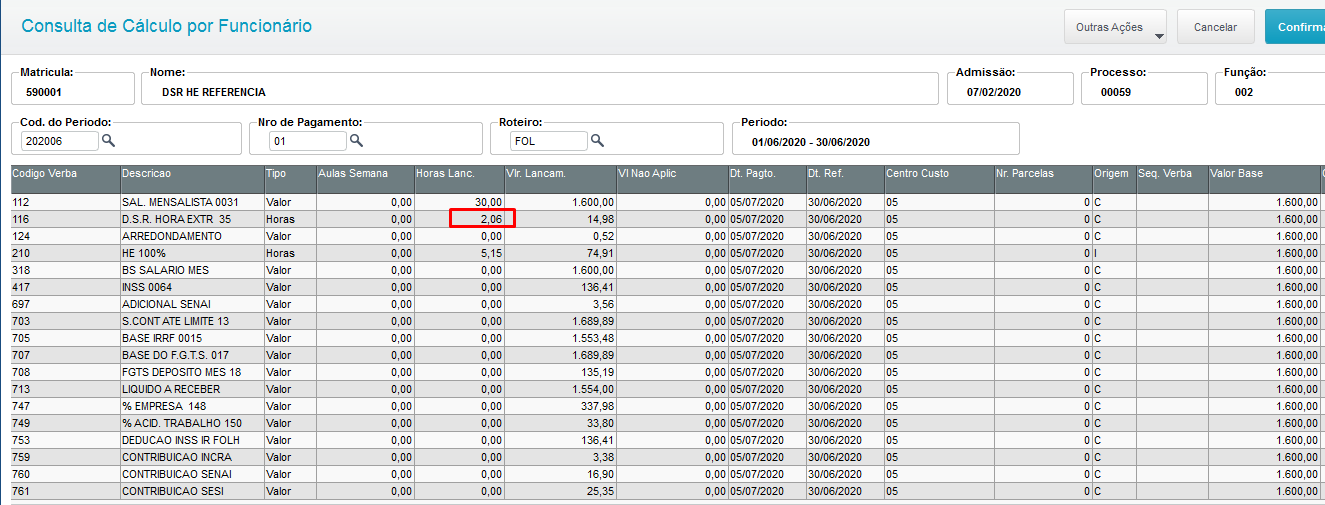1325x505 pixels.
Task: Select the INSS 0064 row
Action: pyautogui.click(x=668, y=287)
